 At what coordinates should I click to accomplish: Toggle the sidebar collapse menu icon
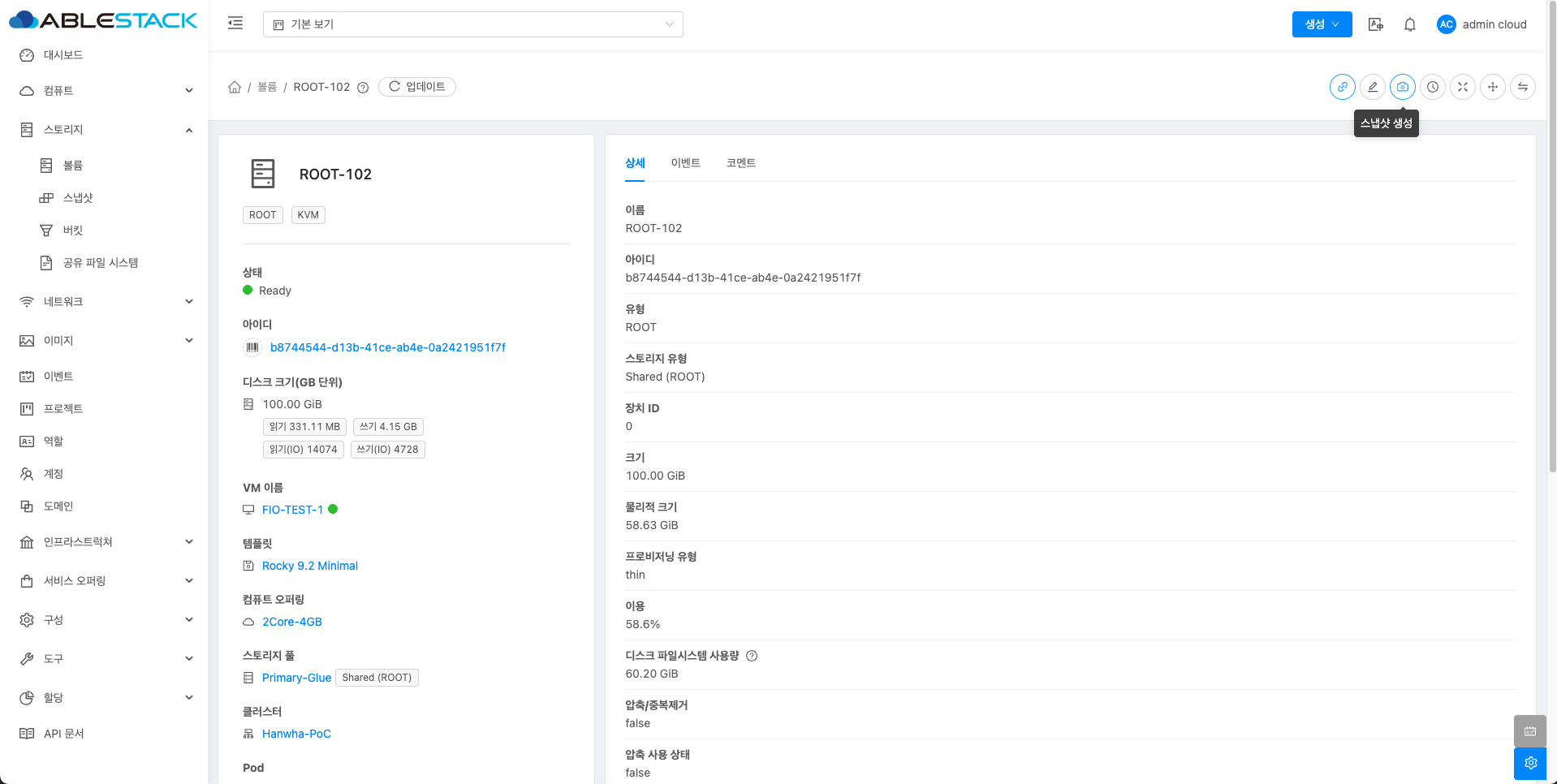click(235, 24)
